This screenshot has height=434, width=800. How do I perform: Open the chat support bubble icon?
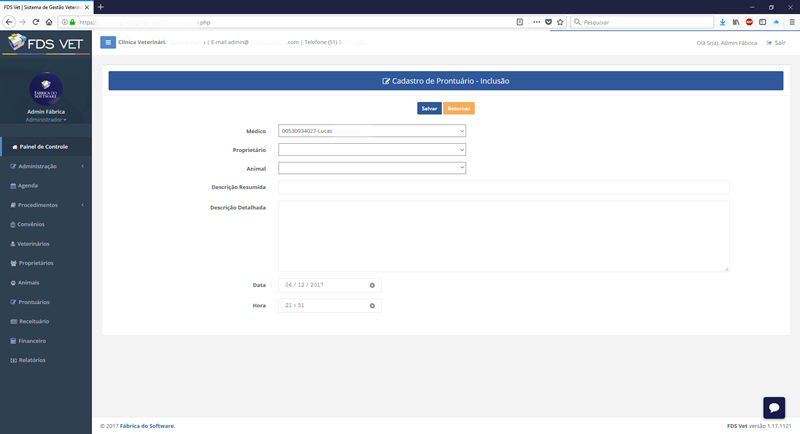(x=774, y=407)
